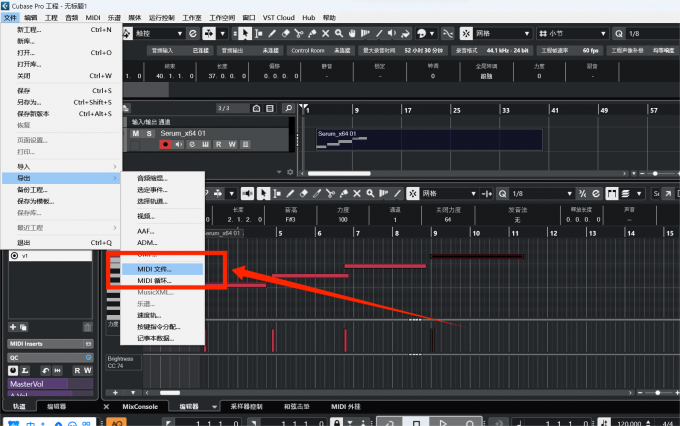Select the magnifier Zoom tool in Key Editor toolbar
680x426 pixels.
370,193
